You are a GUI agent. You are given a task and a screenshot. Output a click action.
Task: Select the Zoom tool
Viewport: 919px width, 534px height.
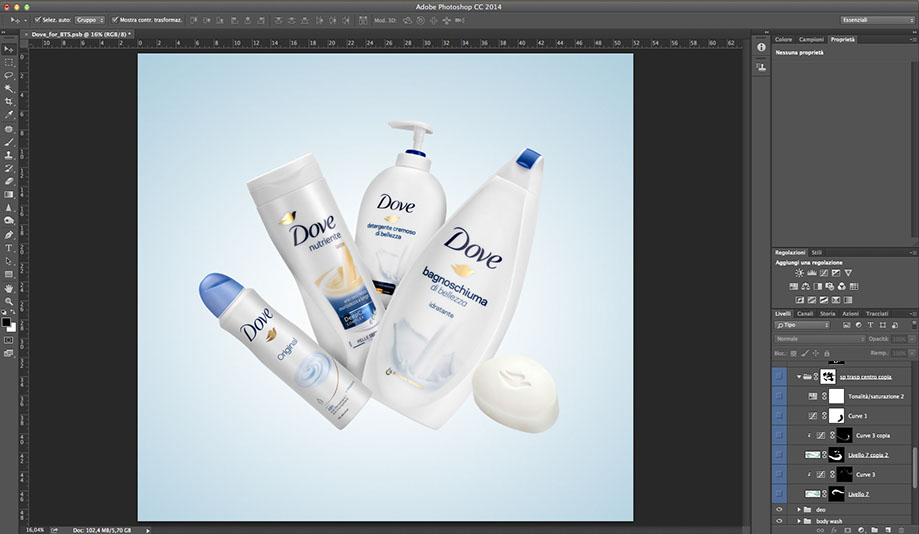pyautogui.click(x=9, y=301)
